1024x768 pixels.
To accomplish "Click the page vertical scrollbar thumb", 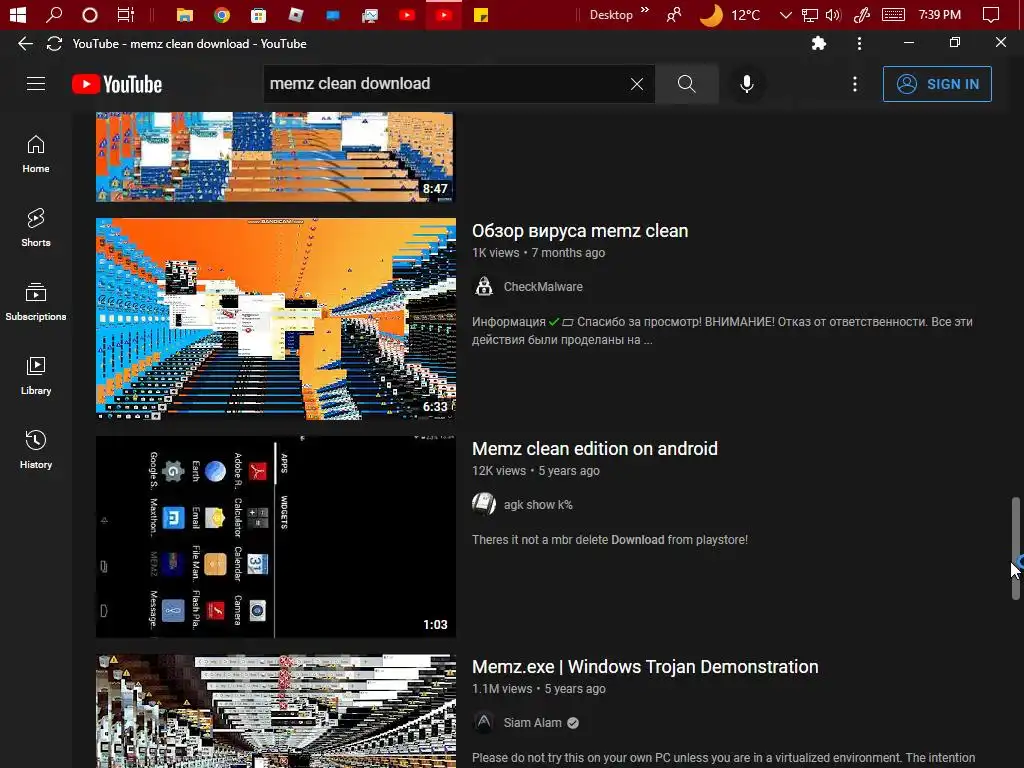I will [1016, 549].
